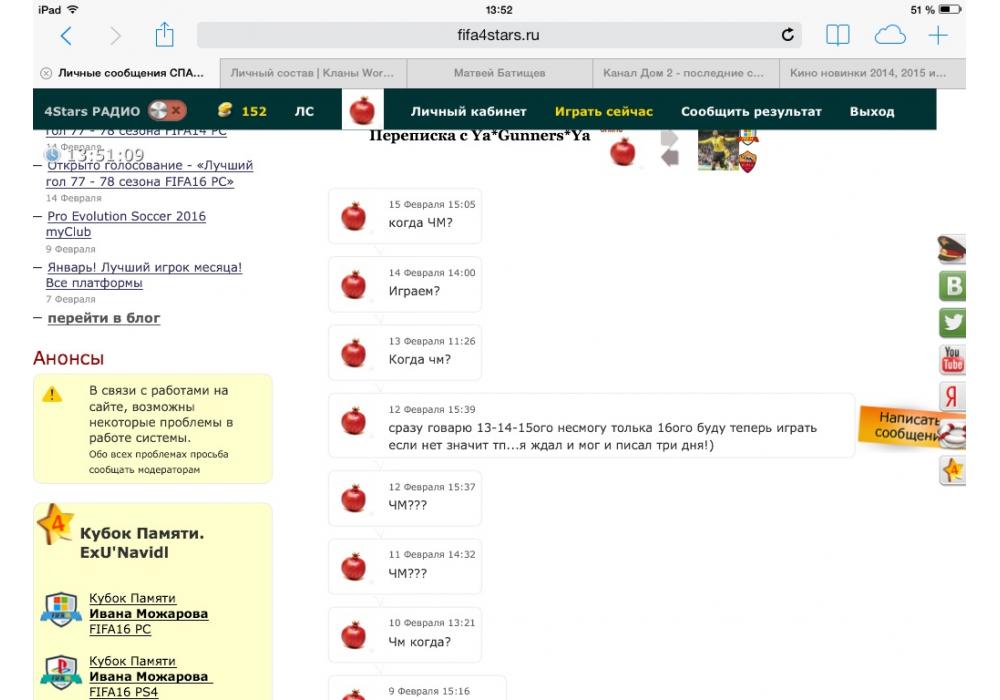
Task: Click avatar on 14 Февраля 14:00 message
Action: (x=353, y=284)
